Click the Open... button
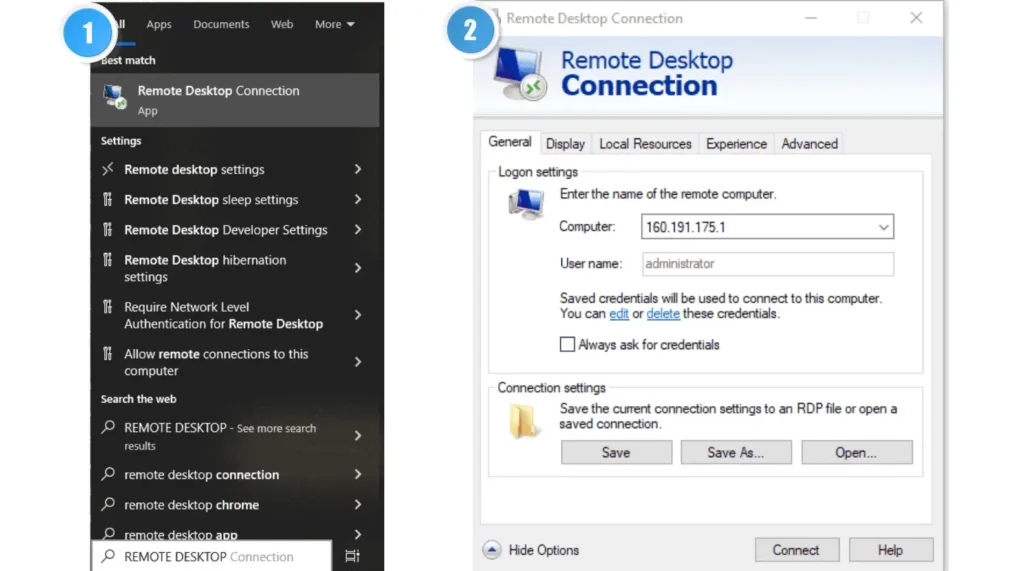Viewport: 1024px width, 571px height. 856,452
